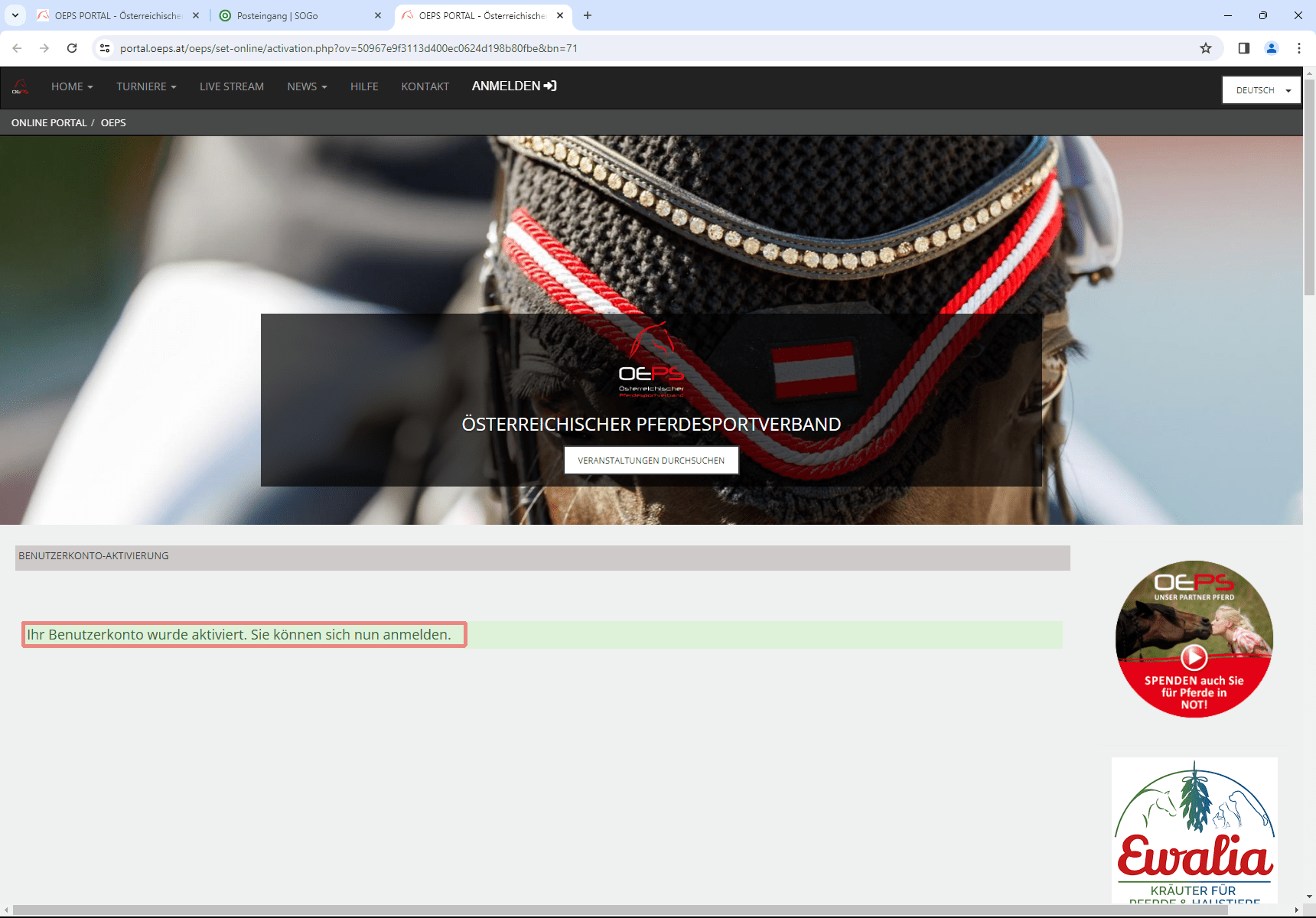This screenshot has width=1316, height=918.
Task: Open the Chrome profile avatar icon
Action: (1272, 48)
